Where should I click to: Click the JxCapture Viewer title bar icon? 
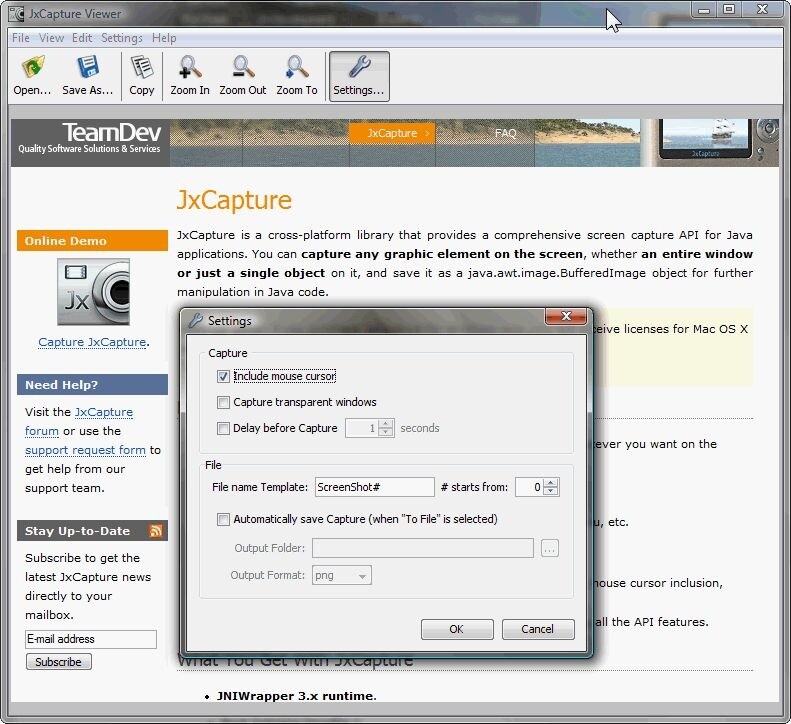17,14
